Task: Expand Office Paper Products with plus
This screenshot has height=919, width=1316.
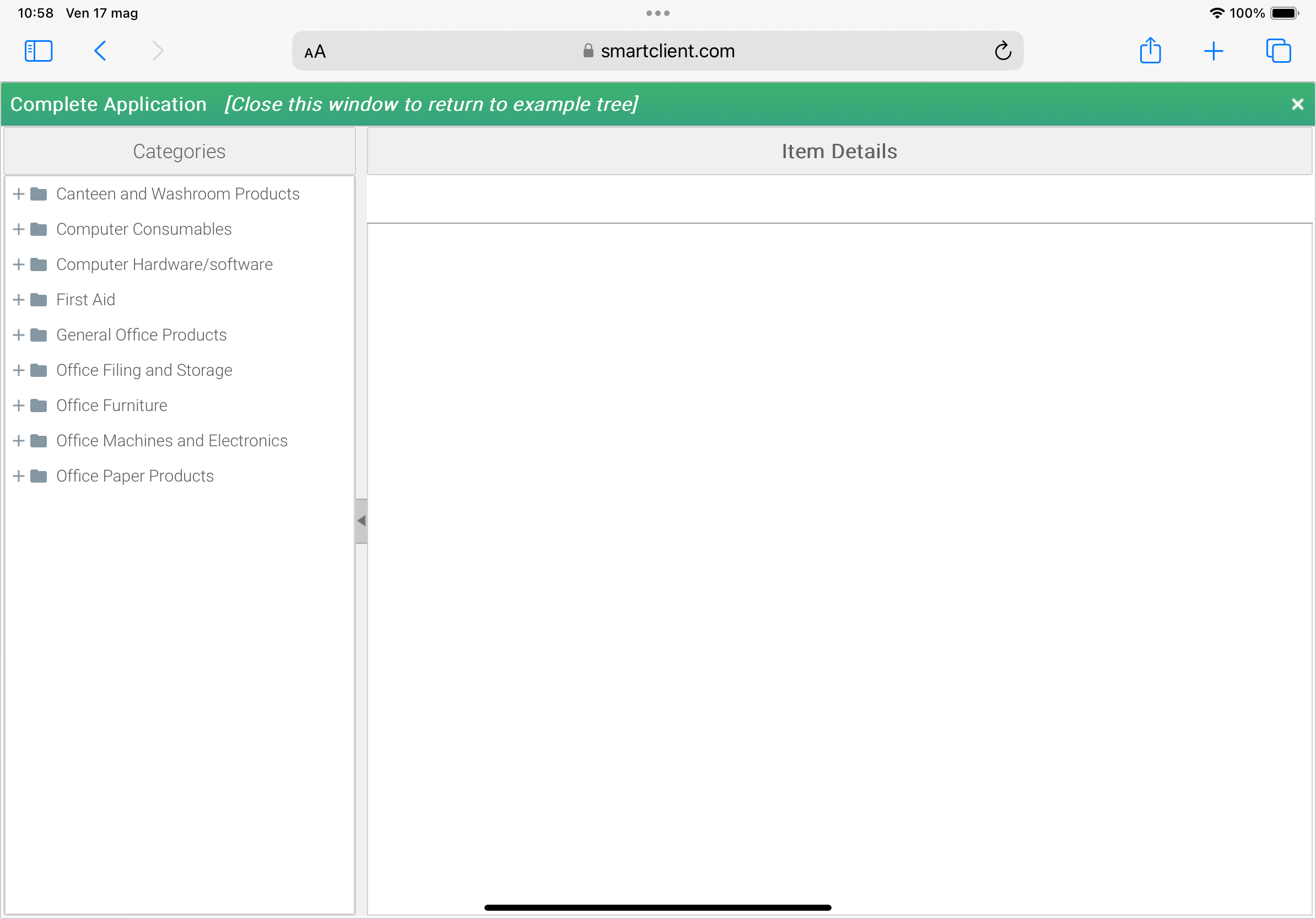Action: (18, 476)
